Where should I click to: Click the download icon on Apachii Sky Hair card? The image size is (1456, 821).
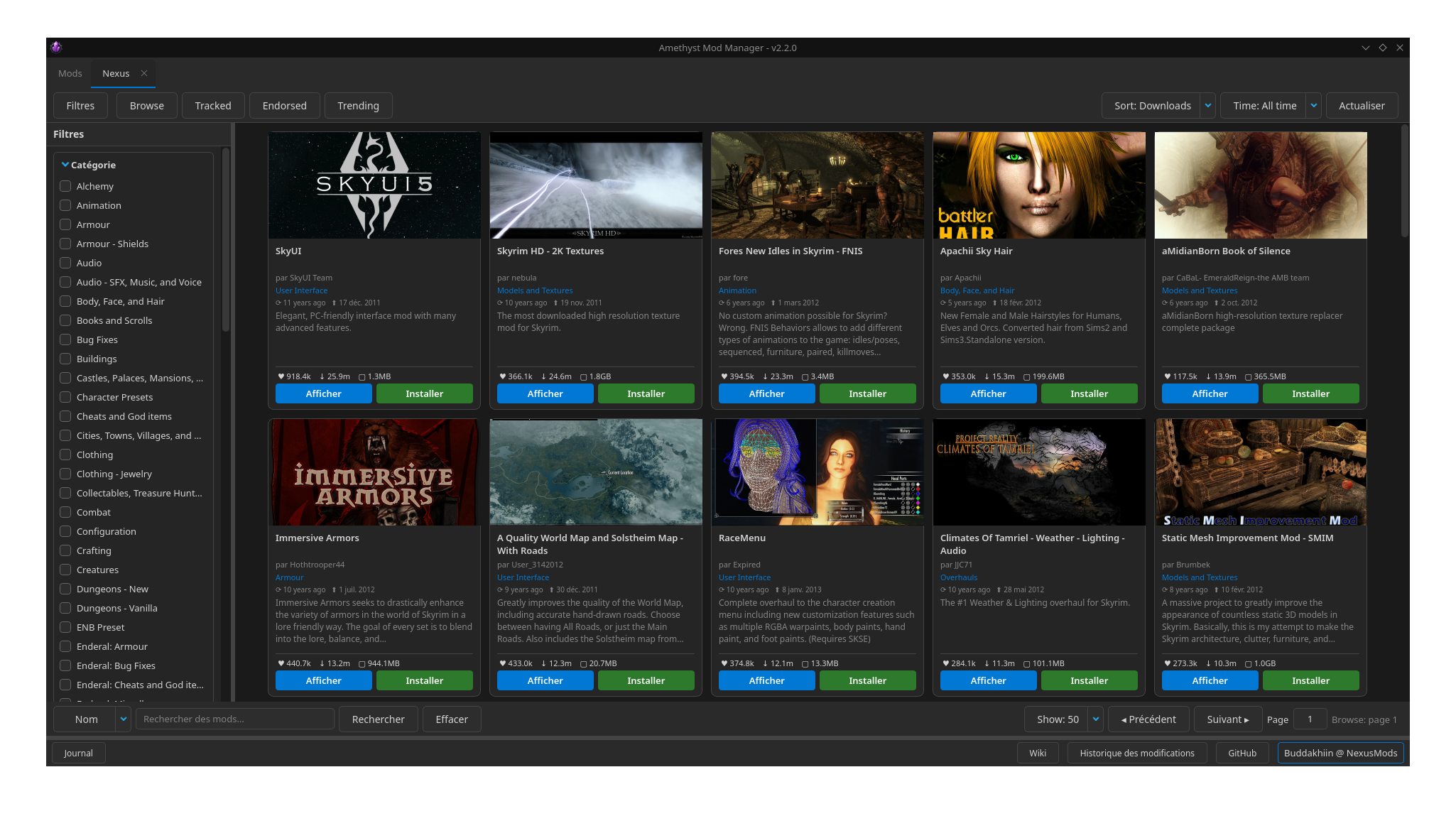pyautogui.click(x=987, y=376)
